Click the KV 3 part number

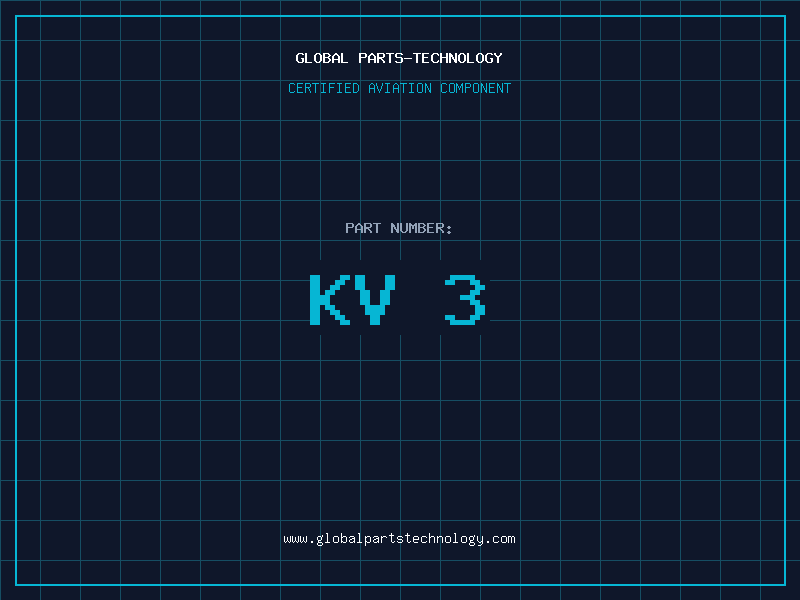[398, 299]
